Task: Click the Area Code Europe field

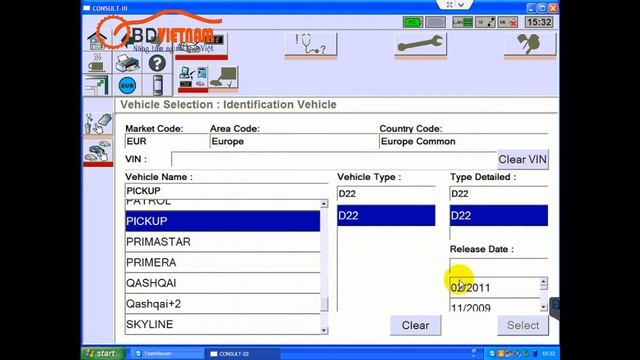Action: pyautogui.click(x=294, y=141)
